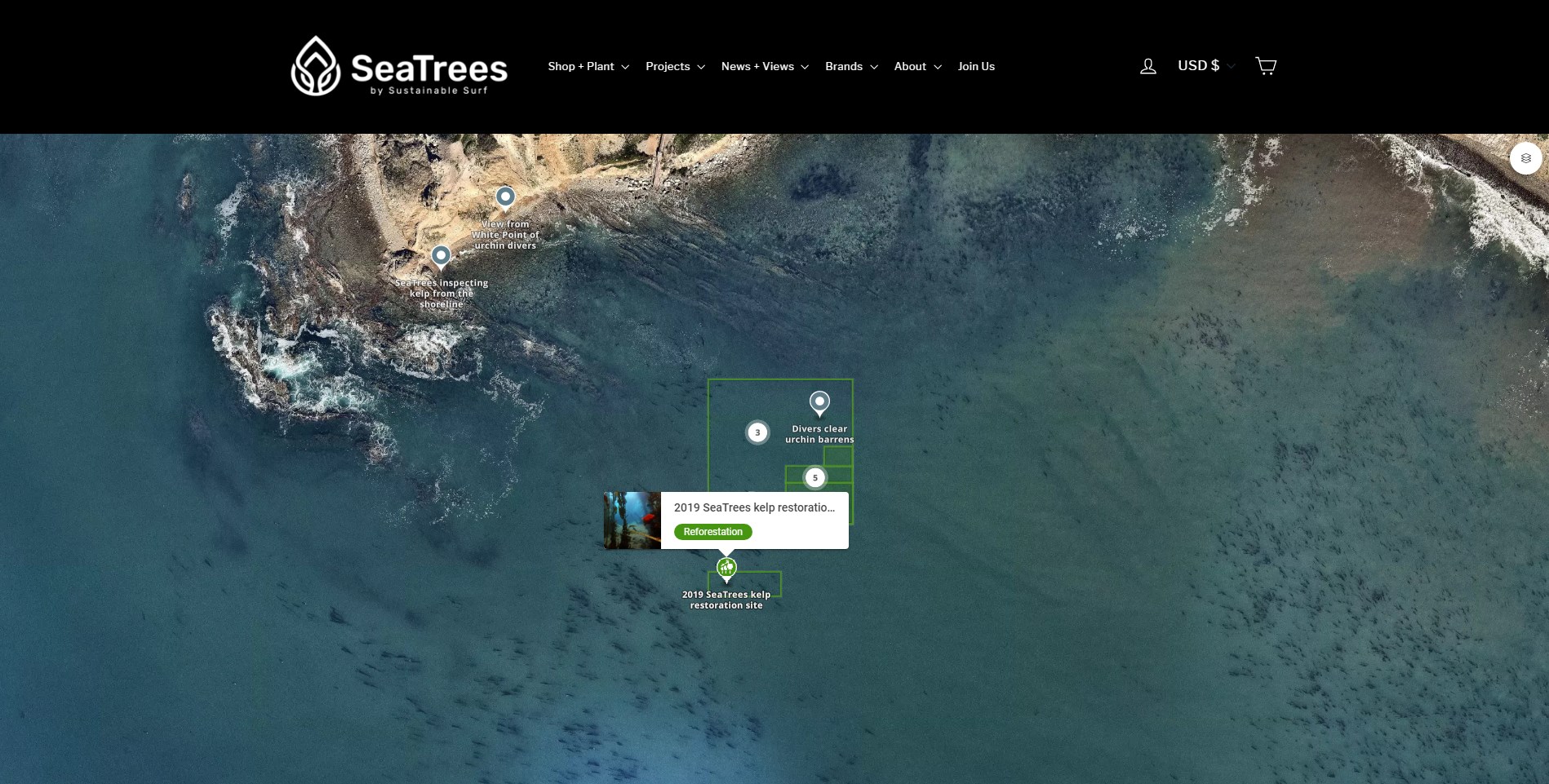Screen dimensions: 1549x784
Task: Click the SeaTrees logo
Action: click(399, 66)
